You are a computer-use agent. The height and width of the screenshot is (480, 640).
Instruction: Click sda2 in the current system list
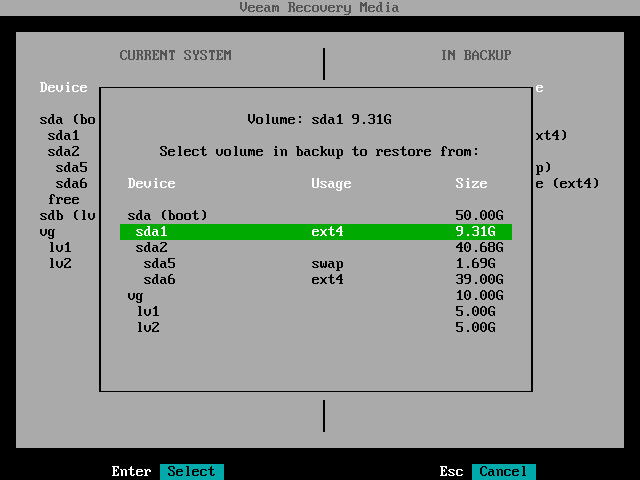(63, 151)
